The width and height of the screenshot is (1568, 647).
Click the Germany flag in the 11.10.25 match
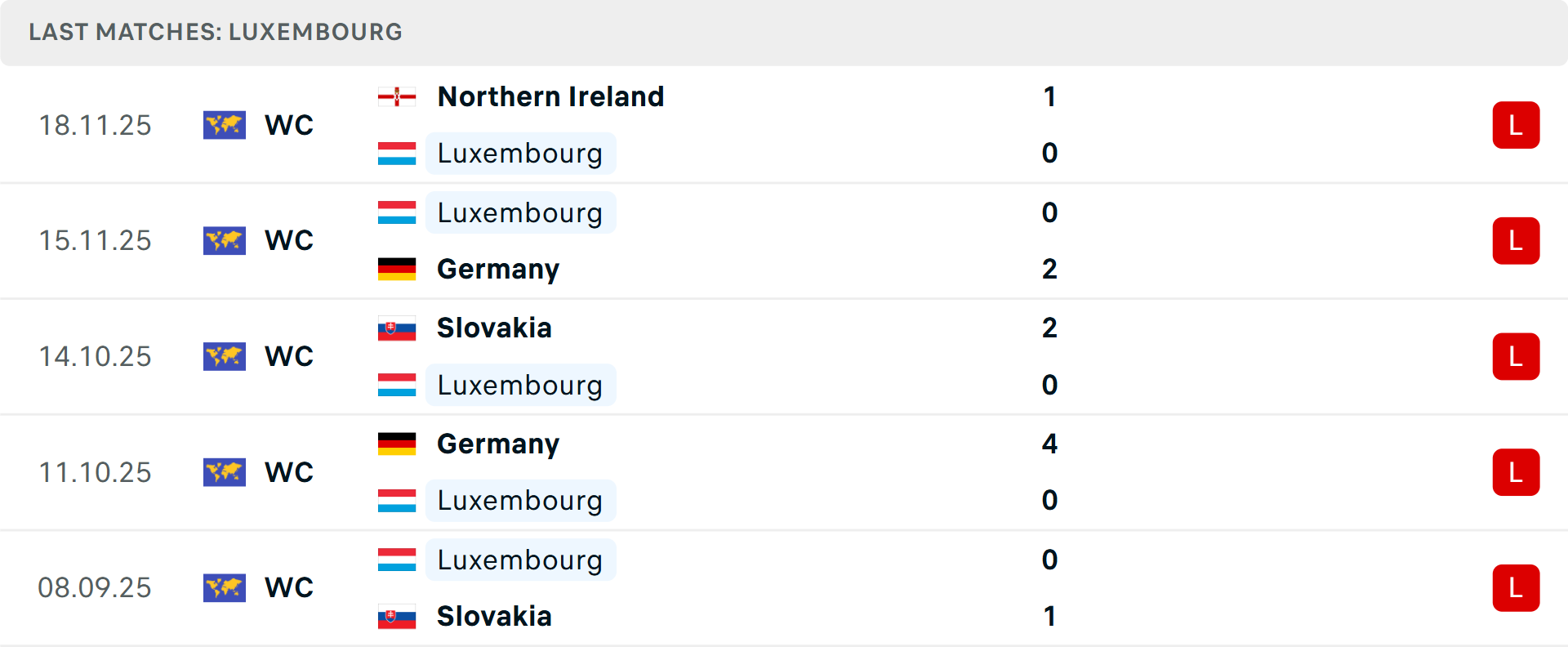[397, 444]
